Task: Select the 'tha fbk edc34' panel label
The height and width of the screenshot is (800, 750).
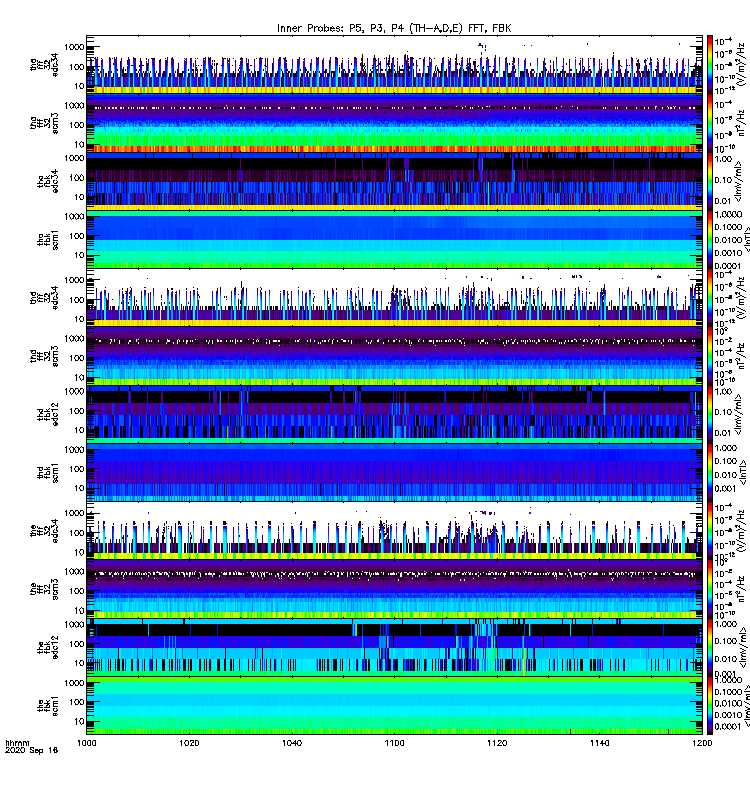Action: [x=48, y=181]
